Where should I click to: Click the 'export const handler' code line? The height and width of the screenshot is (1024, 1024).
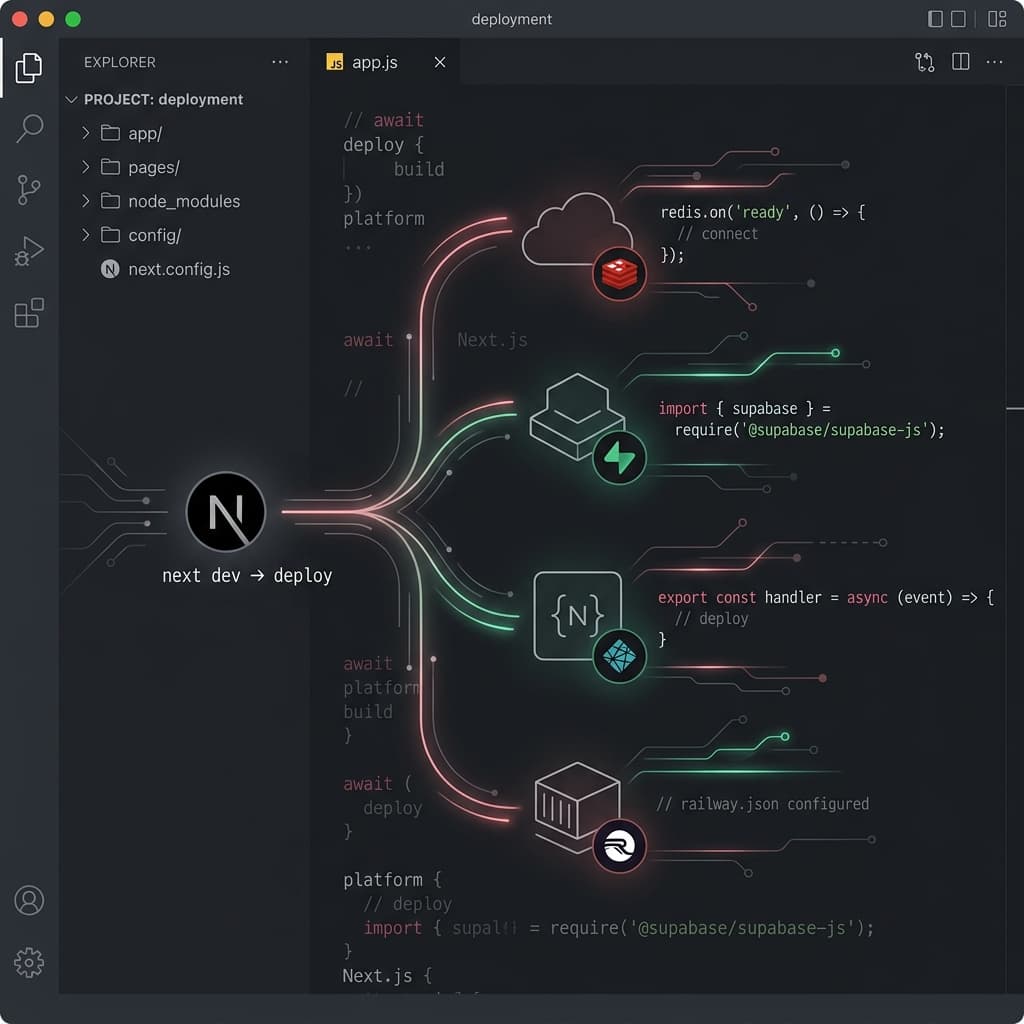pos(825,598)
